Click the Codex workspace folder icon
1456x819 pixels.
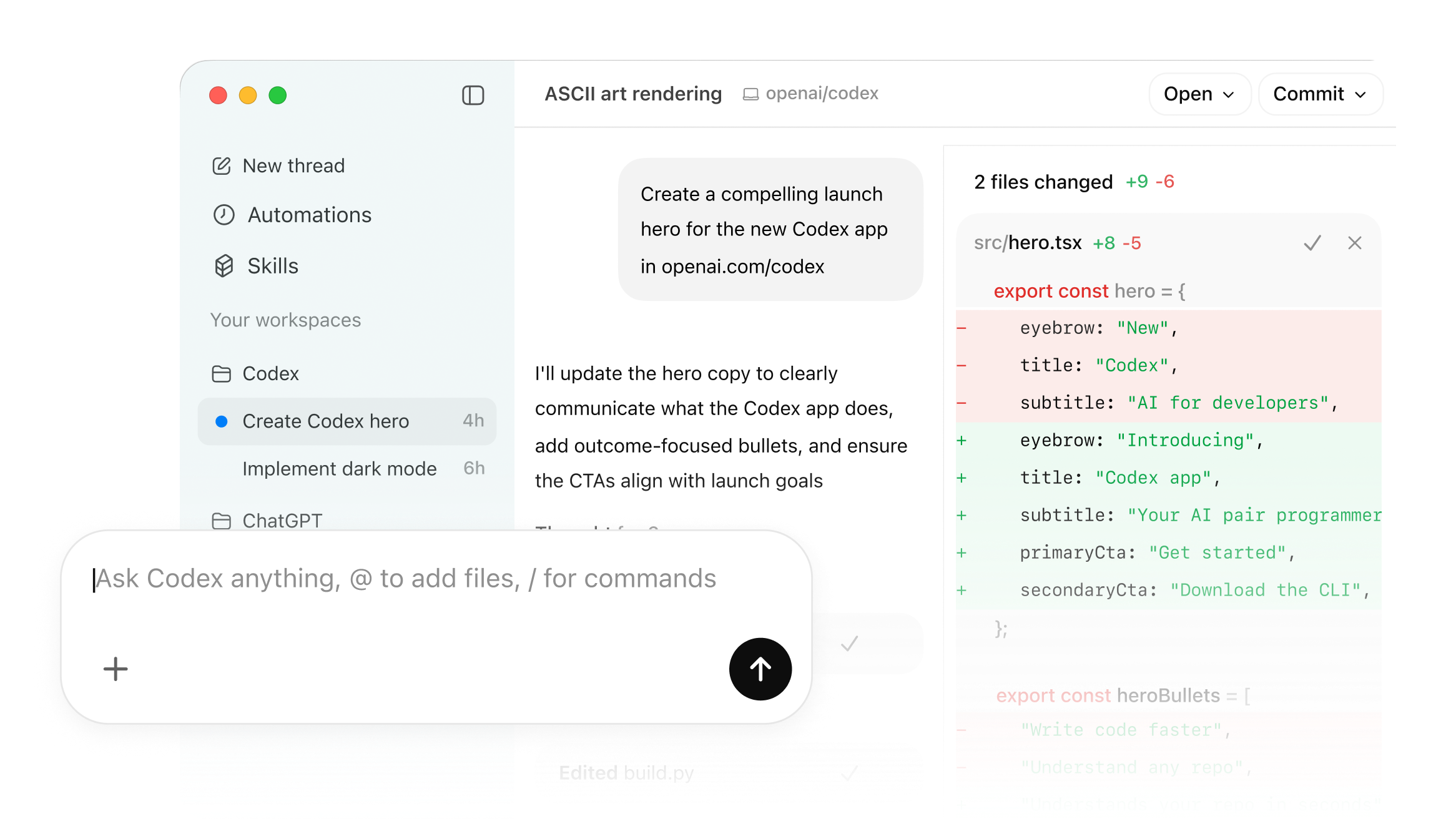pos(222,373)
